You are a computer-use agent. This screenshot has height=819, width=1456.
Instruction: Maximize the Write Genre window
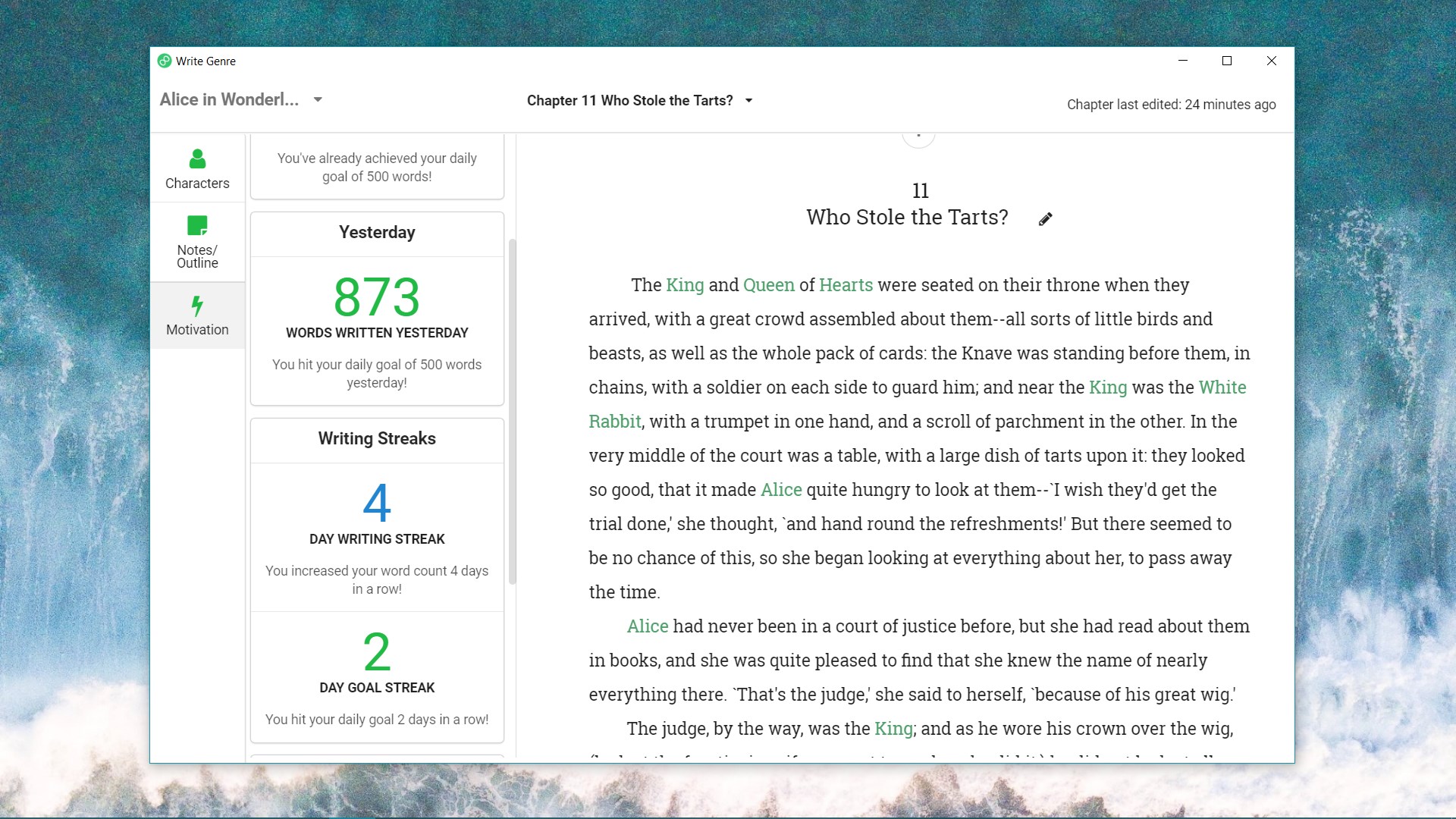coord(1226,61)
